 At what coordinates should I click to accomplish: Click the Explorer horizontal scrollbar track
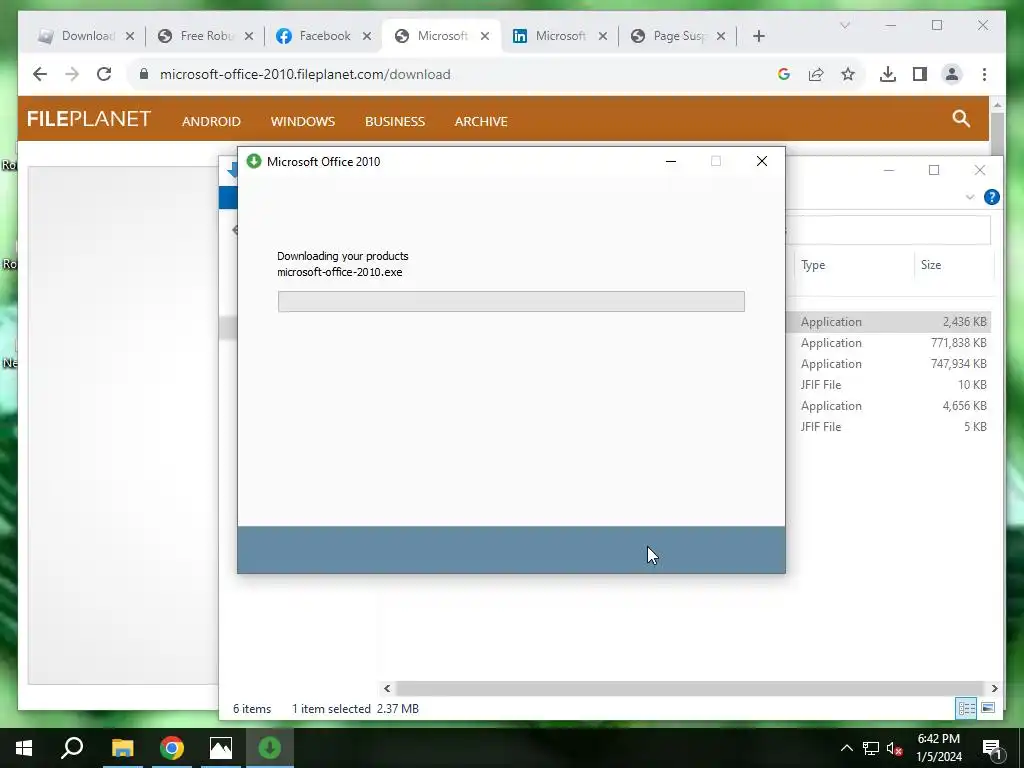point(690,688)
